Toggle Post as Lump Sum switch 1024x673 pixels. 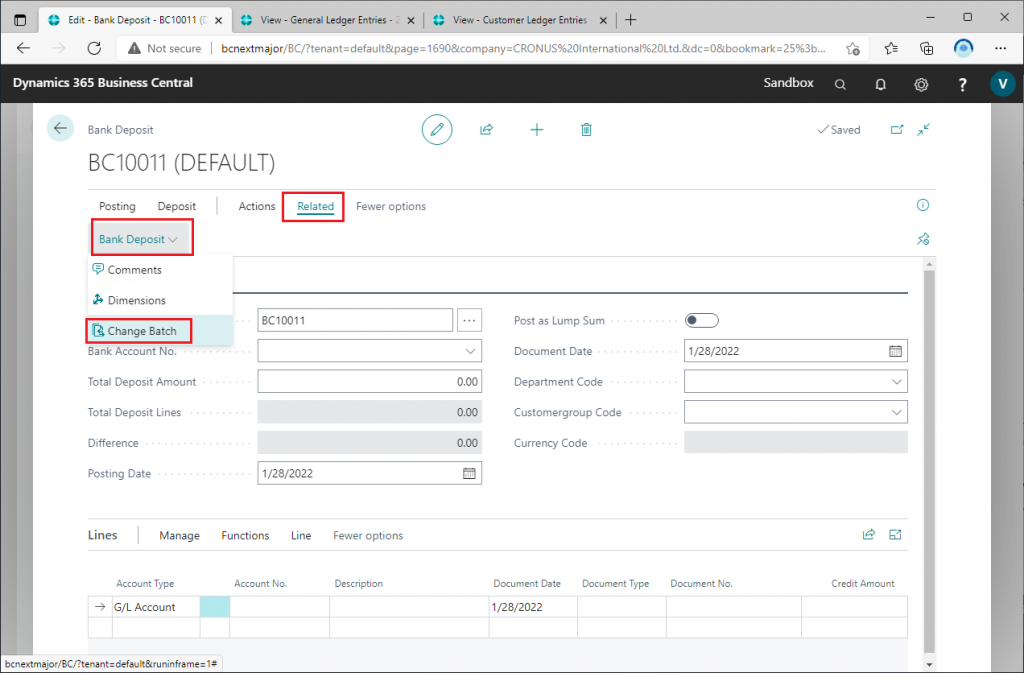[x=701, y=321]
